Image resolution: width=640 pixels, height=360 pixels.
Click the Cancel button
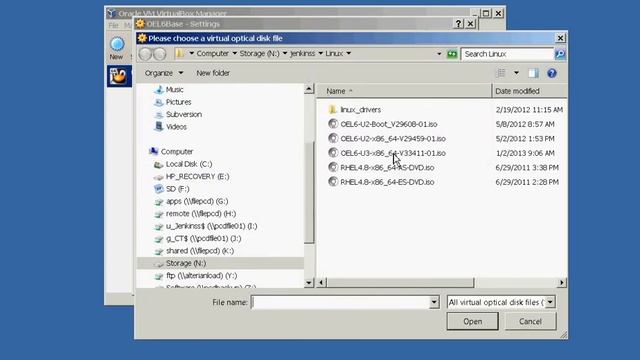530,321
